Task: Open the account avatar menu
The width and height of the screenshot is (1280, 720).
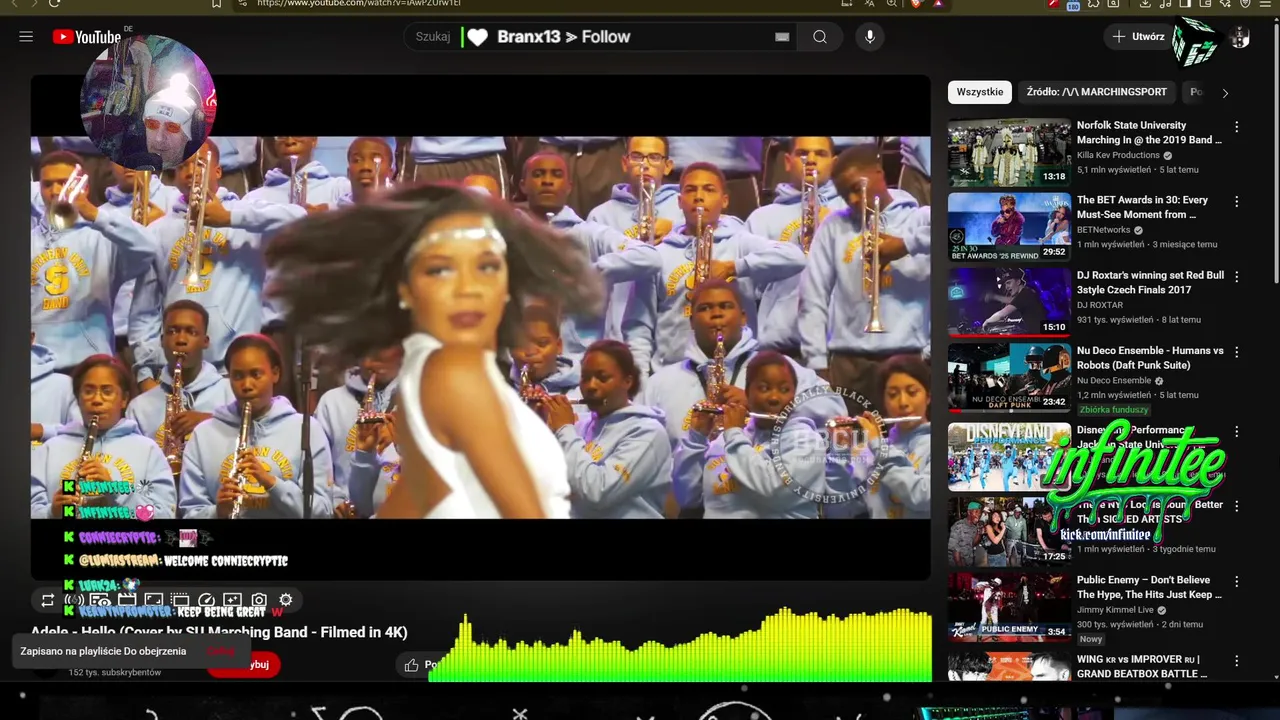Action: [1240, 37]
